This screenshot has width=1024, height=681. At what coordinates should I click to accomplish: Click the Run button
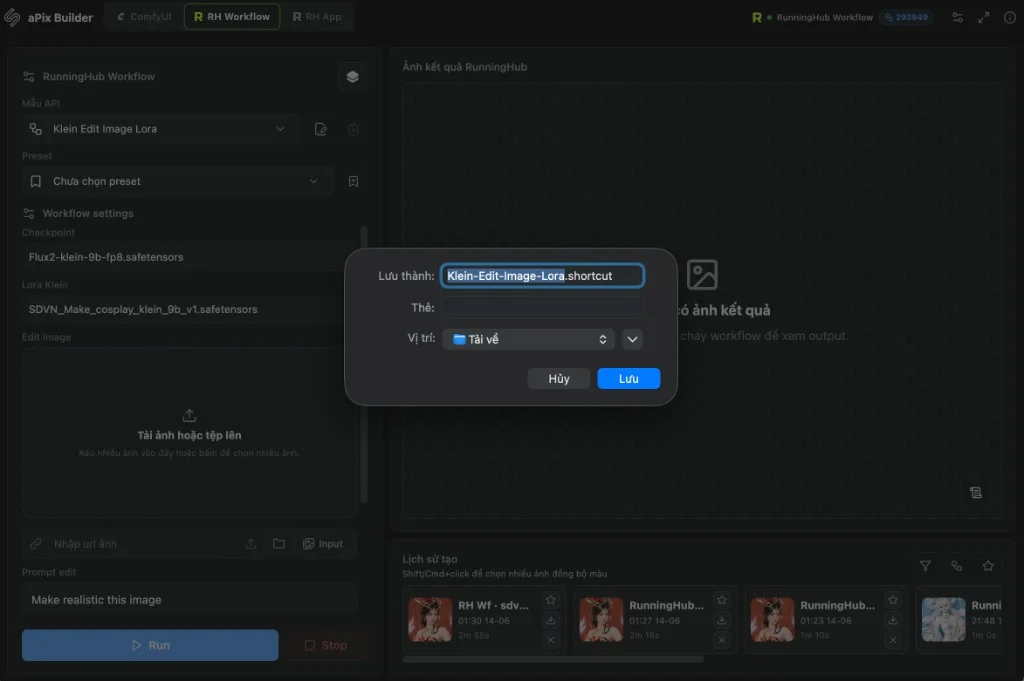(x=150, y=645)
